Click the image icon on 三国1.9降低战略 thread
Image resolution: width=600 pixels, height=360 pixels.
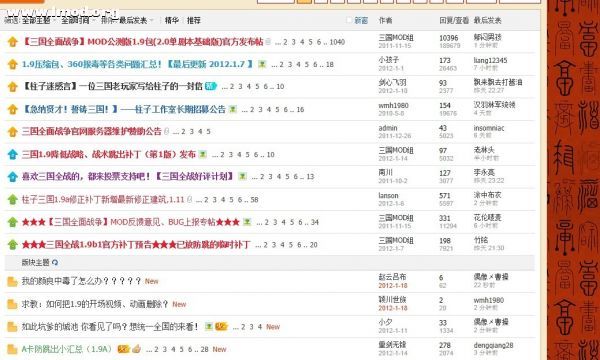click(x=203, y=154)
